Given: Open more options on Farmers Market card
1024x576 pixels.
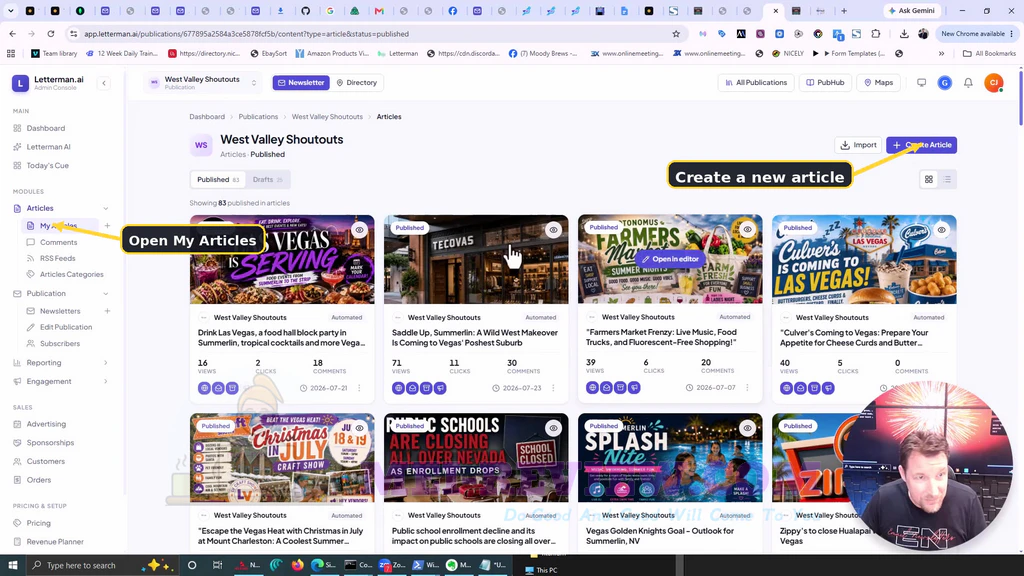Looking at the screenshot, I should point(747,387).
